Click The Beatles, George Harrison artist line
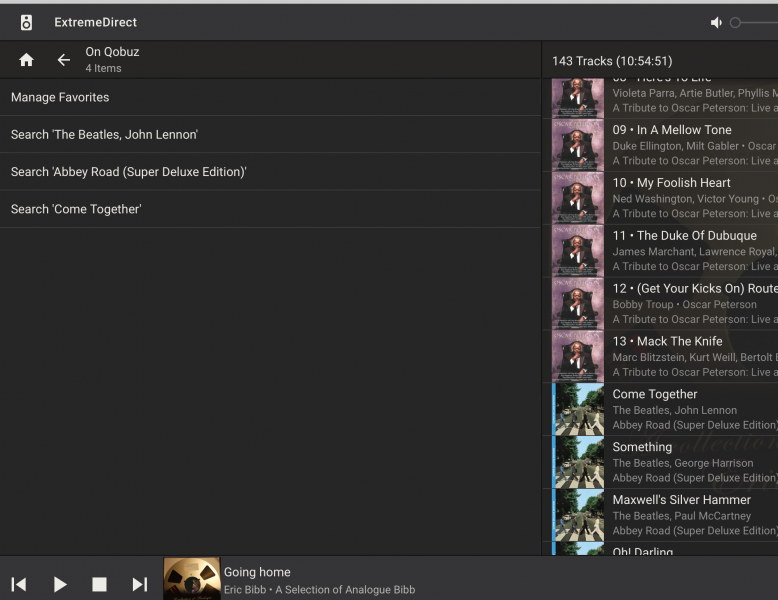Viewport: 778px width, 600px height. coord(683,463)
